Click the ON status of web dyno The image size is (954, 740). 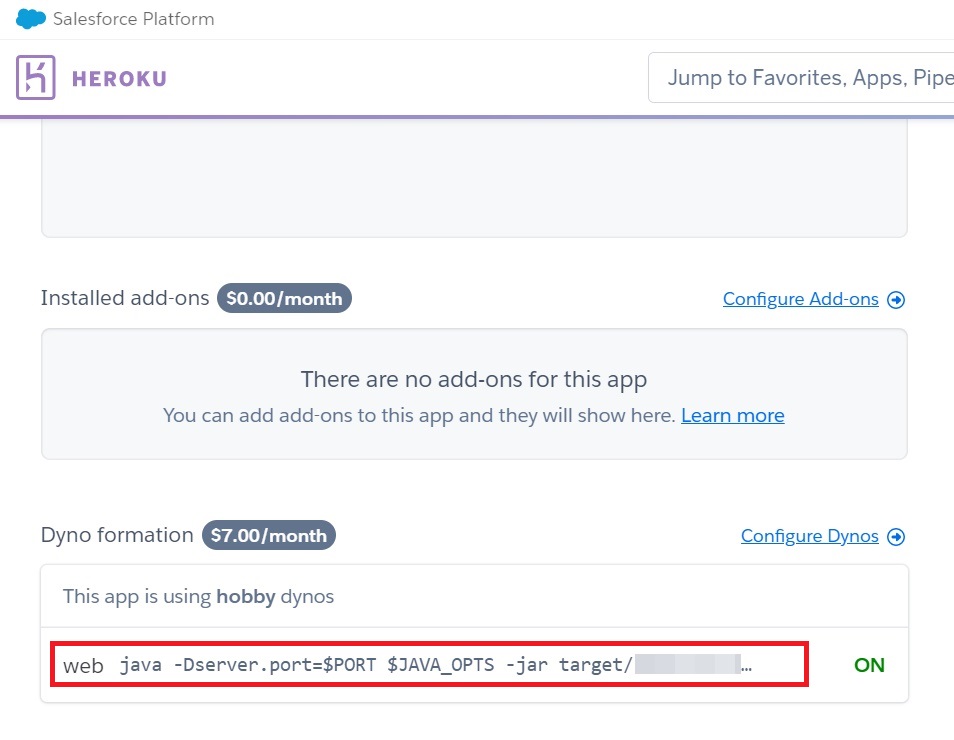869,665
